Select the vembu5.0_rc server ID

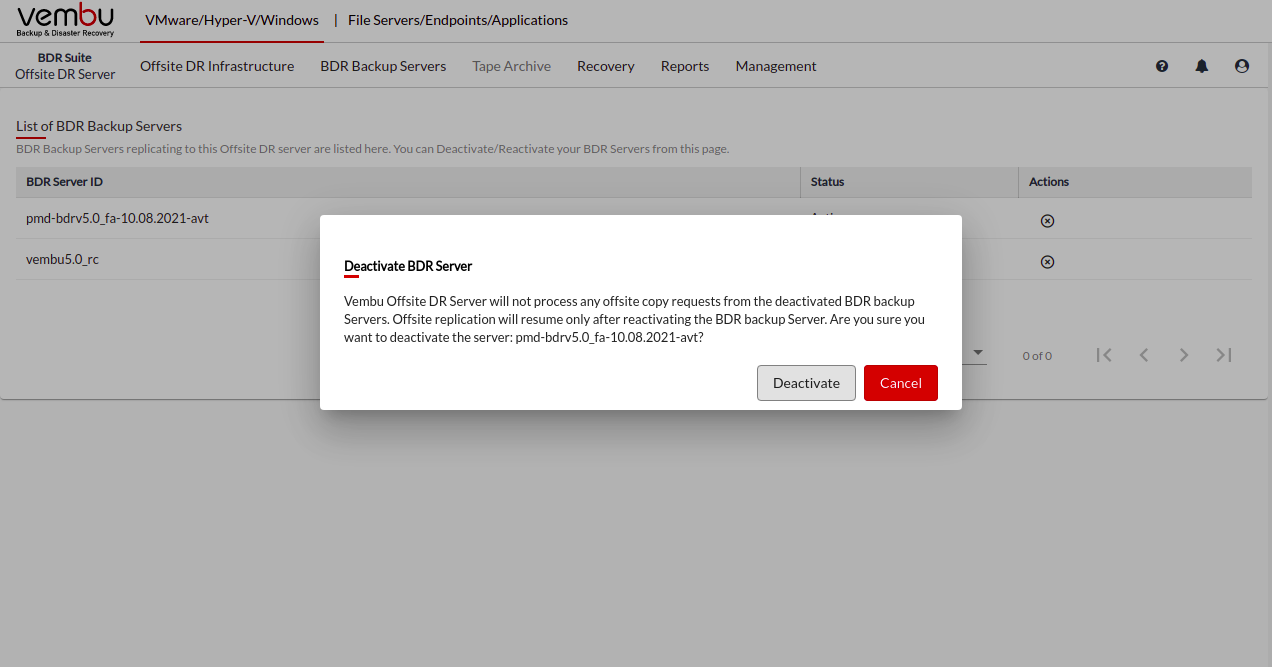click(62, 259)
